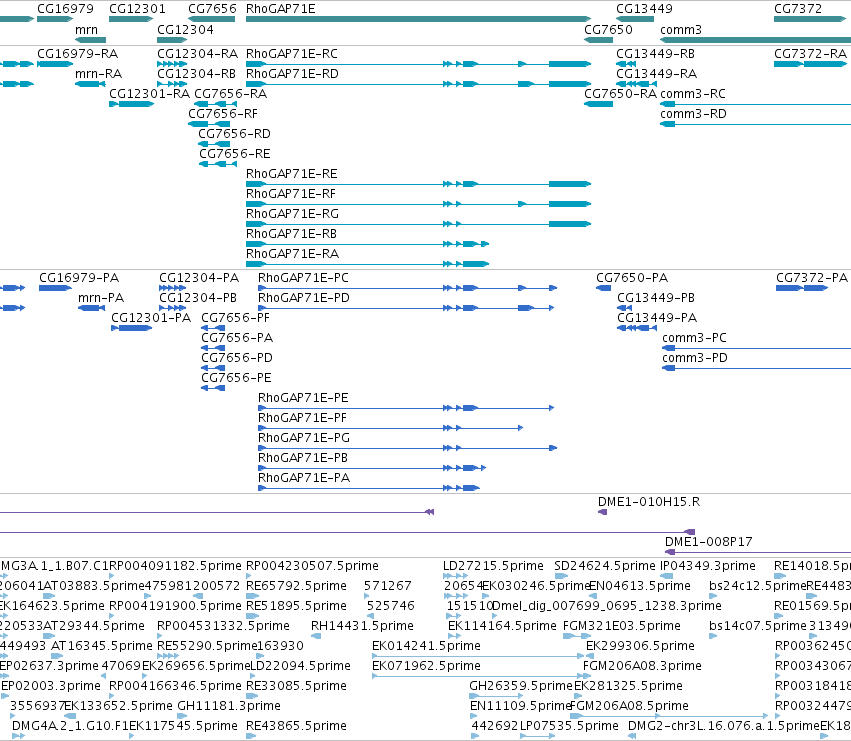This screenshot has width=851, height=741.
Task: Click the DME1-010H15.R clone label
Action: point(649,502)
